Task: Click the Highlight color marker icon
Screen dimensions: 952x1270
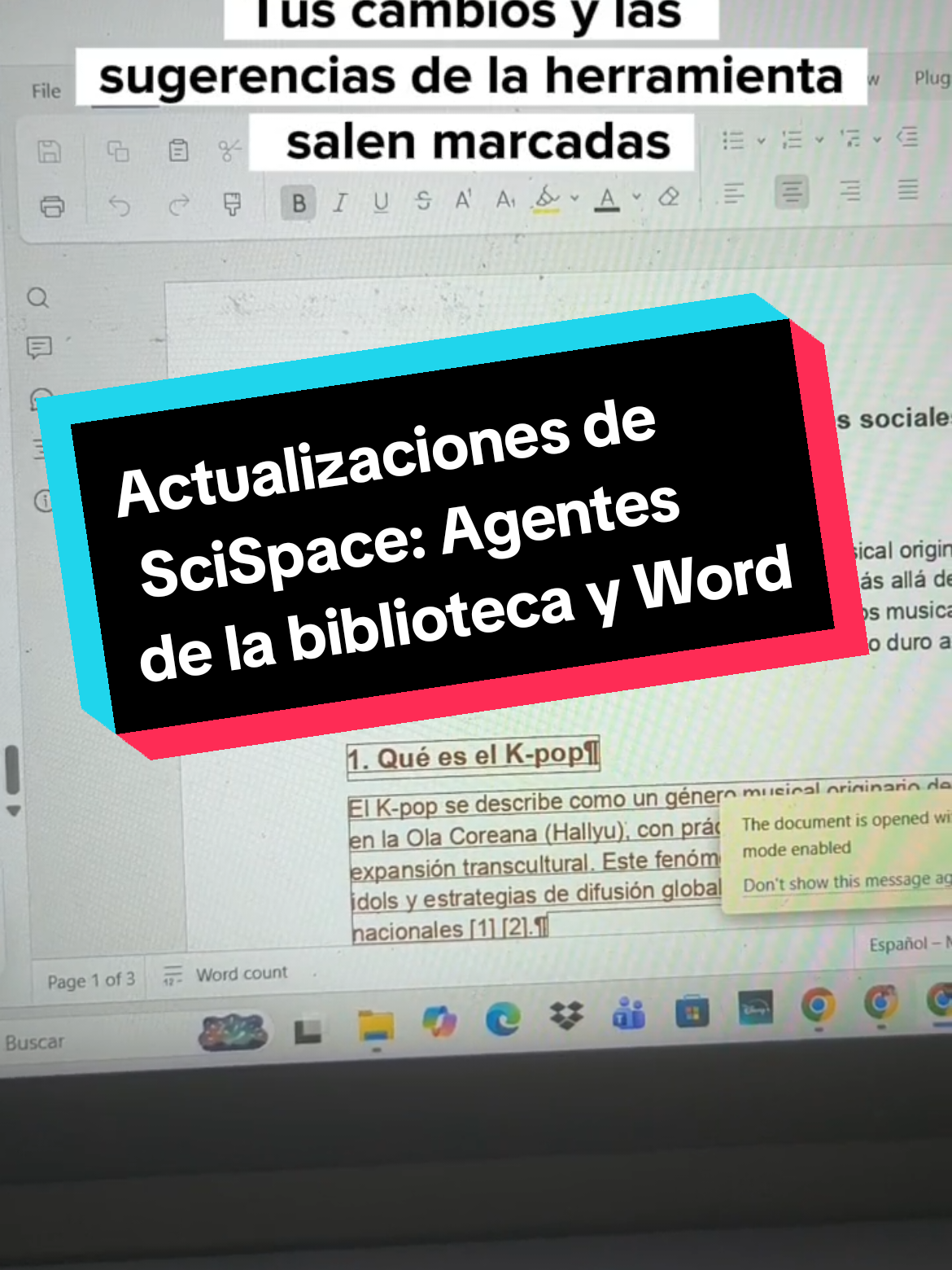Action: [x=548, y=198]
